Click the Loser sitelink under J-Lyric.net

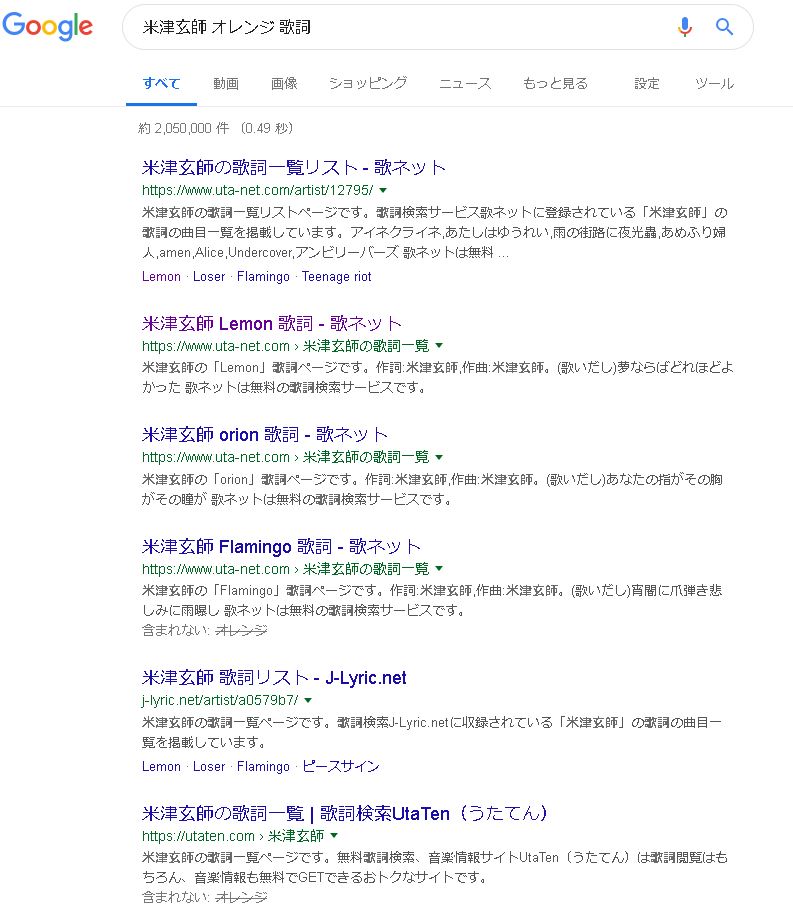pos(209,766)
